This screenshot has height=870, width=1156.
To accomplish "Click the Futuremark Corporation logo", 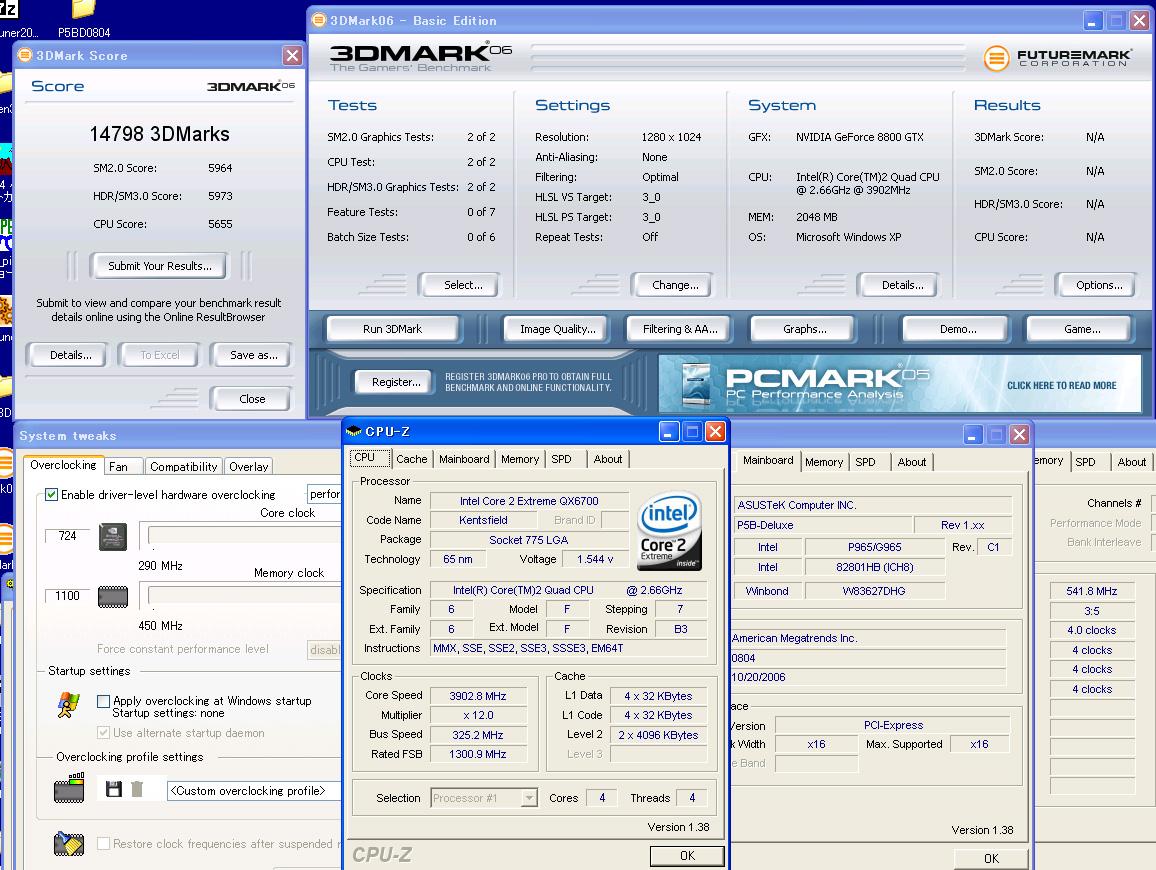I will [1057, 58].
